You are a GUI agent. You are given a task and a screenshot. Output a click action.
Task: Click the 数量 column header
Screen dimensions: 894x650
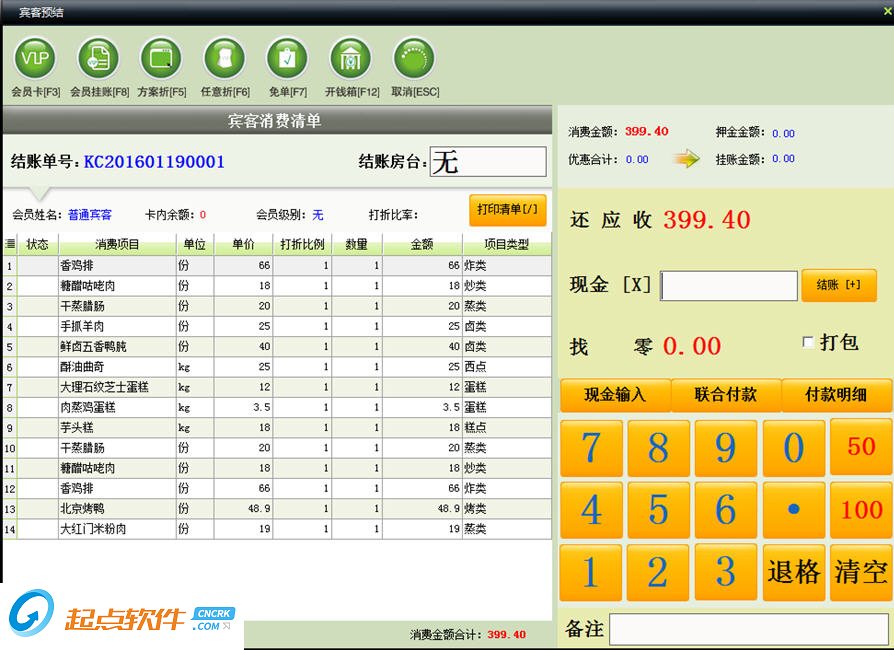click(x=357, y=244)
